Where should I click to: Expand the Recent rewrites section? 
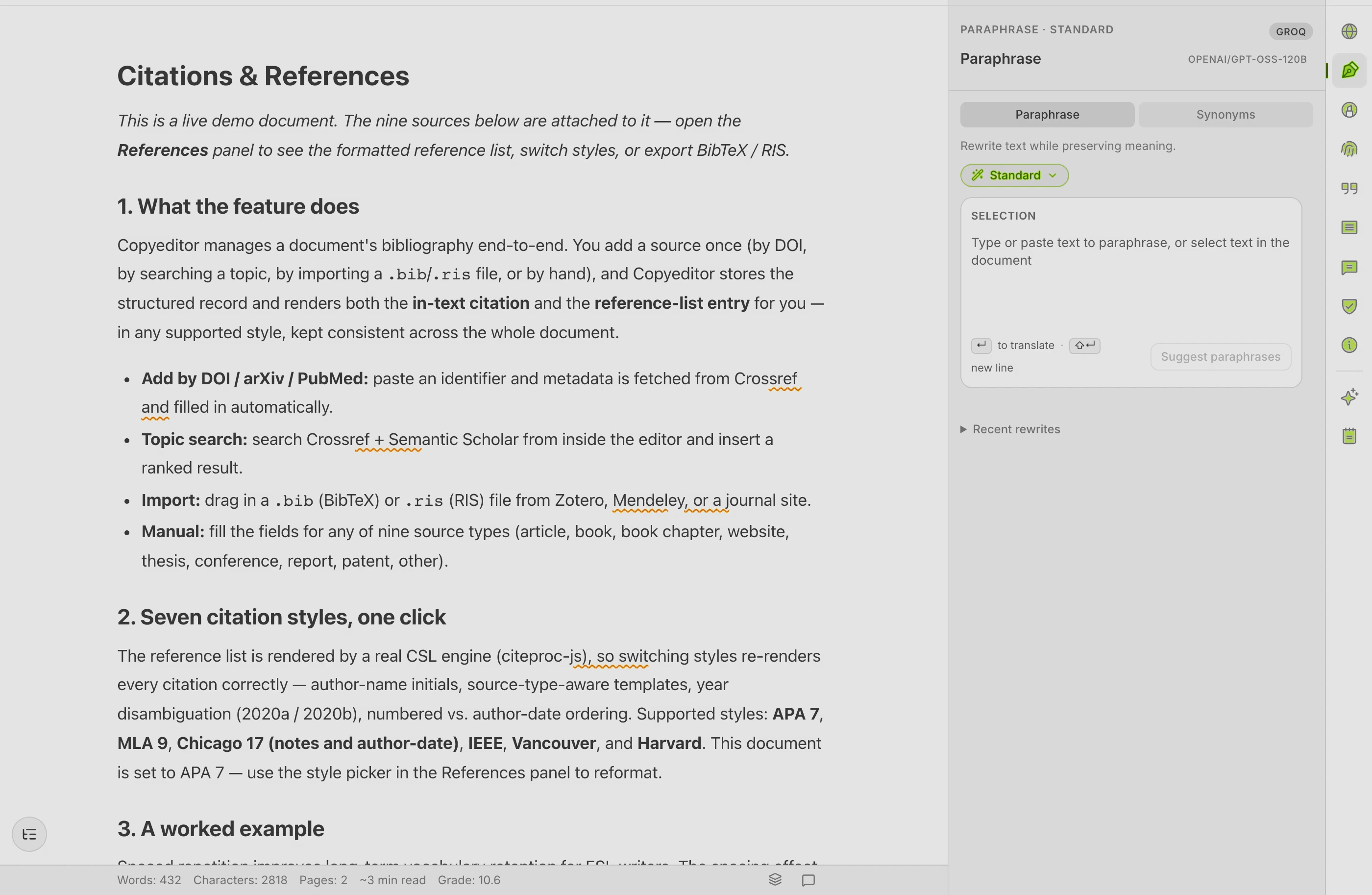coord(1010,429)
